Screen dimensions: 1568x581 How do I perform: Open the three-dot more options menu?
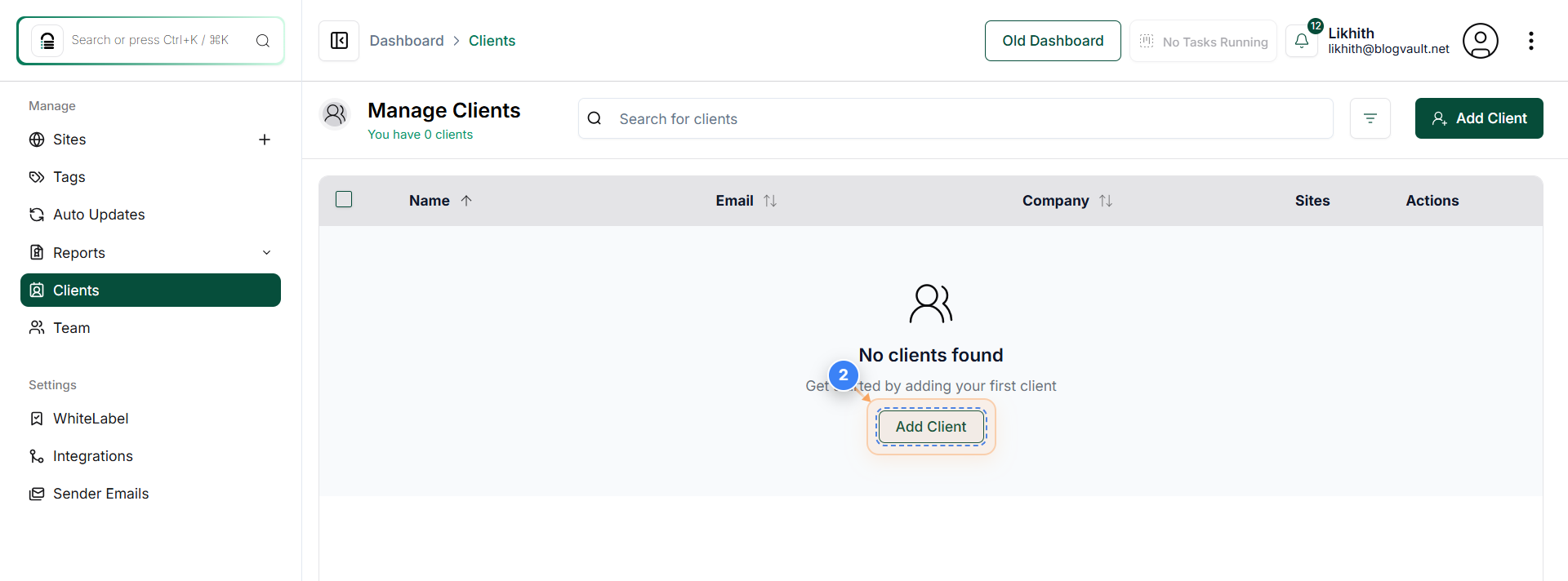tap(1531, 41)
